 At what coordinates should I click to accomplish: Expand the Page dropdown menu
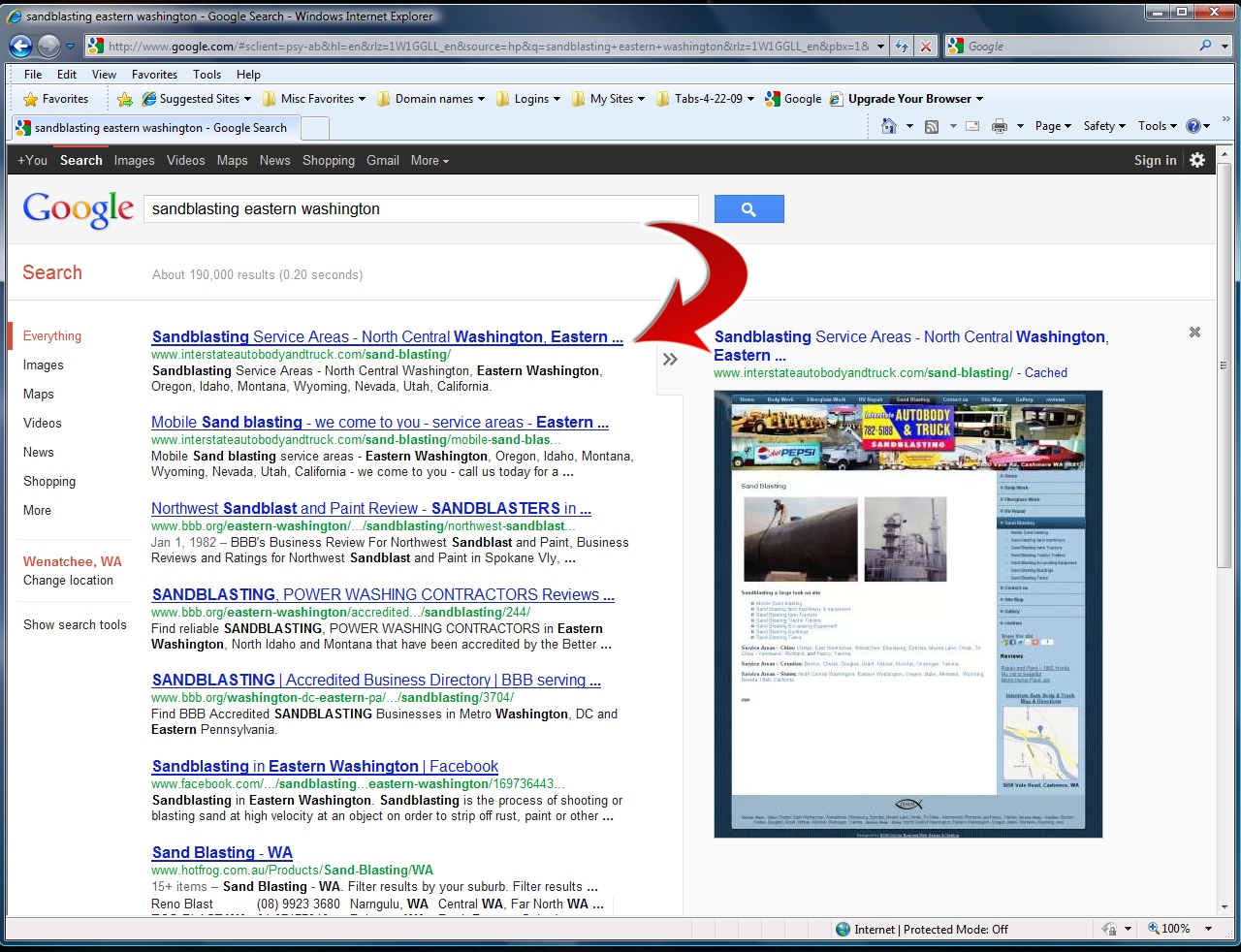[1052, 126]
